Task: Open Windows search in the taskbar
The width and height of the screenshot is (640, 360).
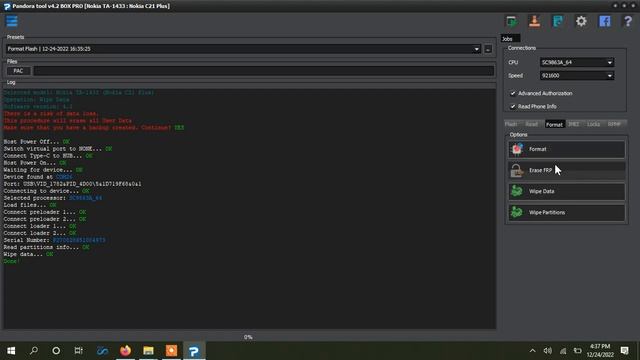Action: pyautogui.click(x=34, y=351)
